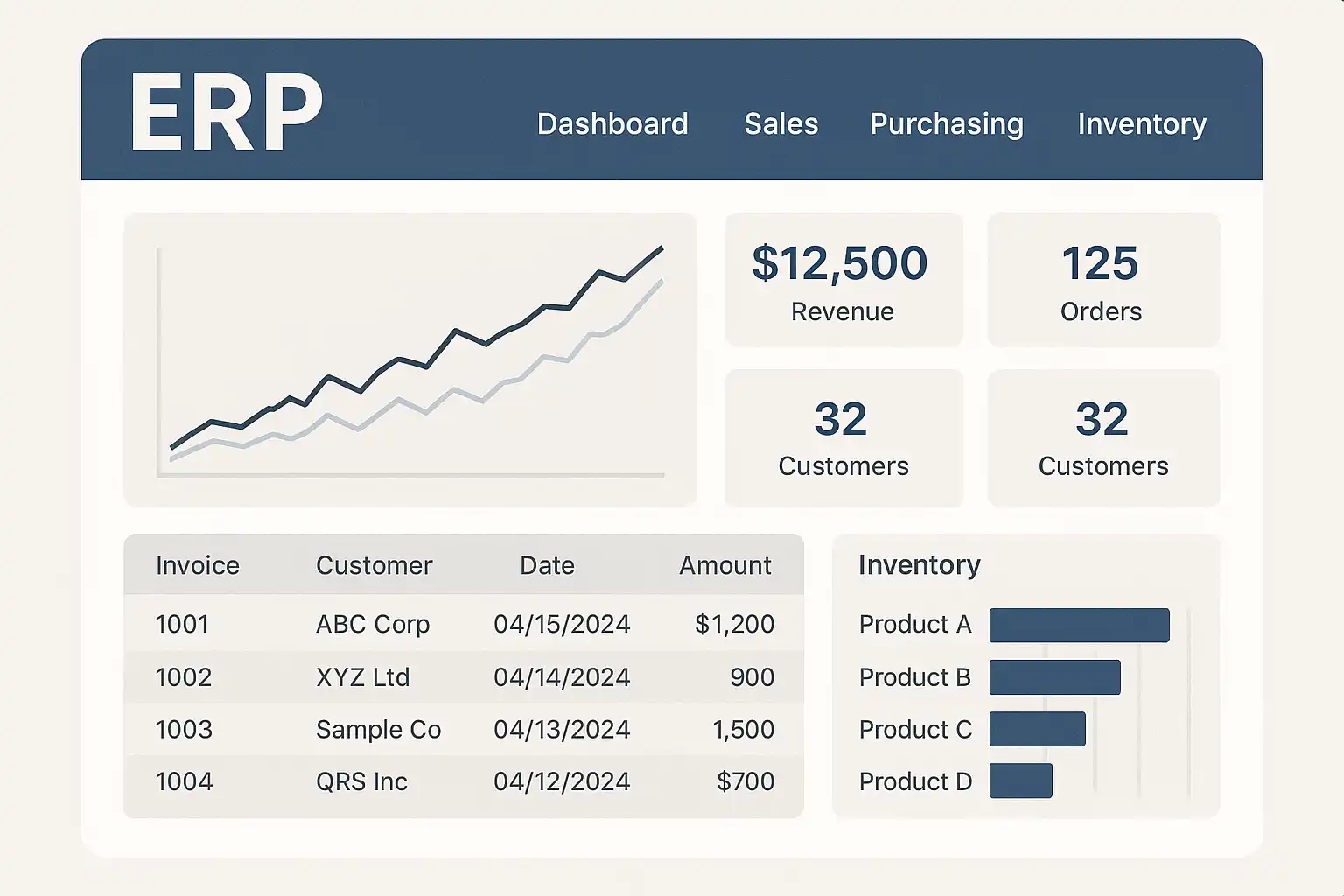Screen dimensions: 1344x896
Task: Go to the Purchasing tab
Action: pyautogui.click(x=946, y=124)
